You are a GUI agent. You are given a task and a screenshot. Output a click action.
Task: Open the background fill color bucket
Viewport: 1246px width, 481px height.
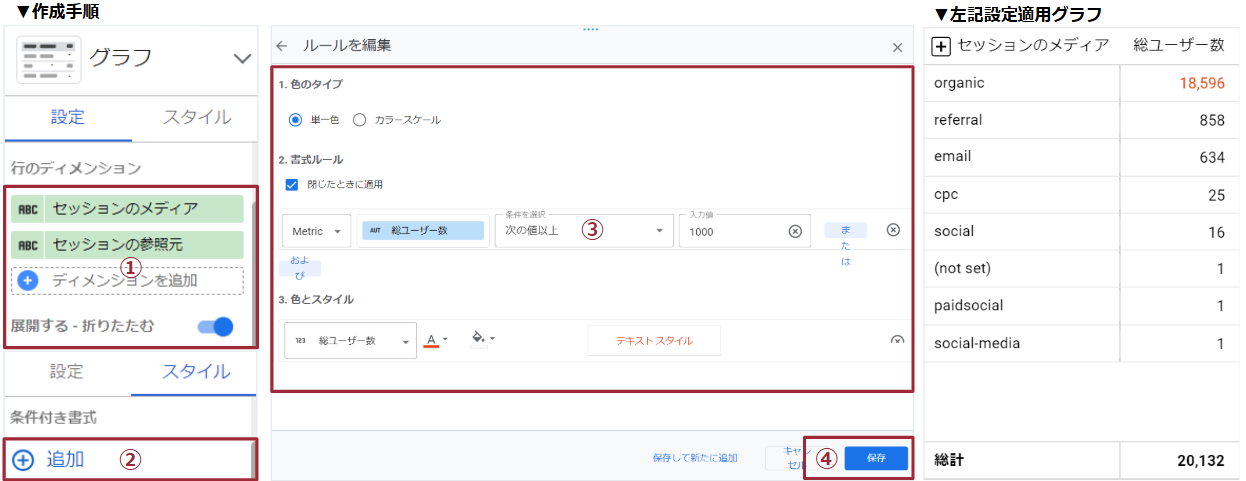(481, 340)
